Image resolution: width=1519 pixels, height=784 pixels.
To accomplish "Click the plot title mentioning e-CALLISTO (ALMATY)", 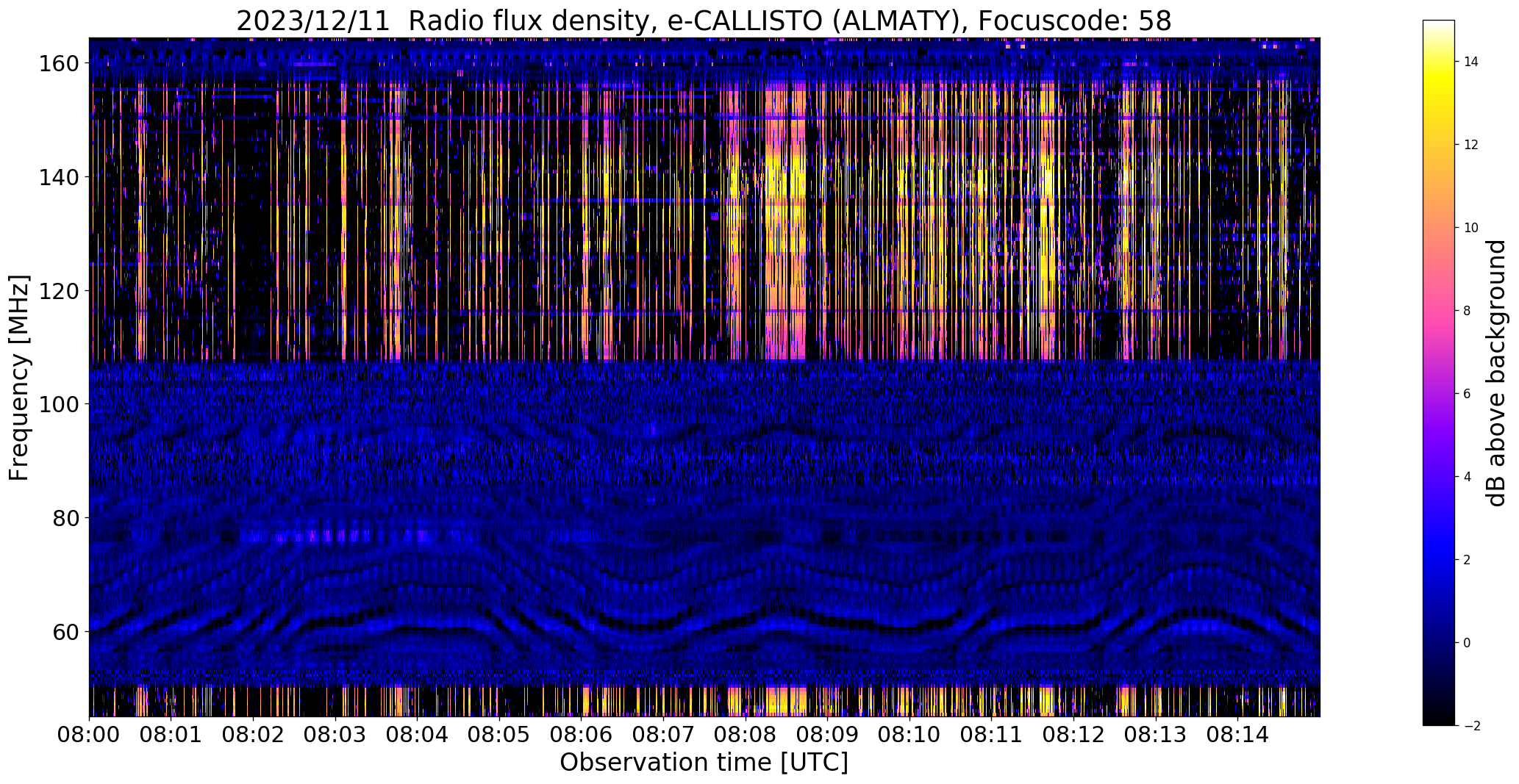I will coord(704,21).
